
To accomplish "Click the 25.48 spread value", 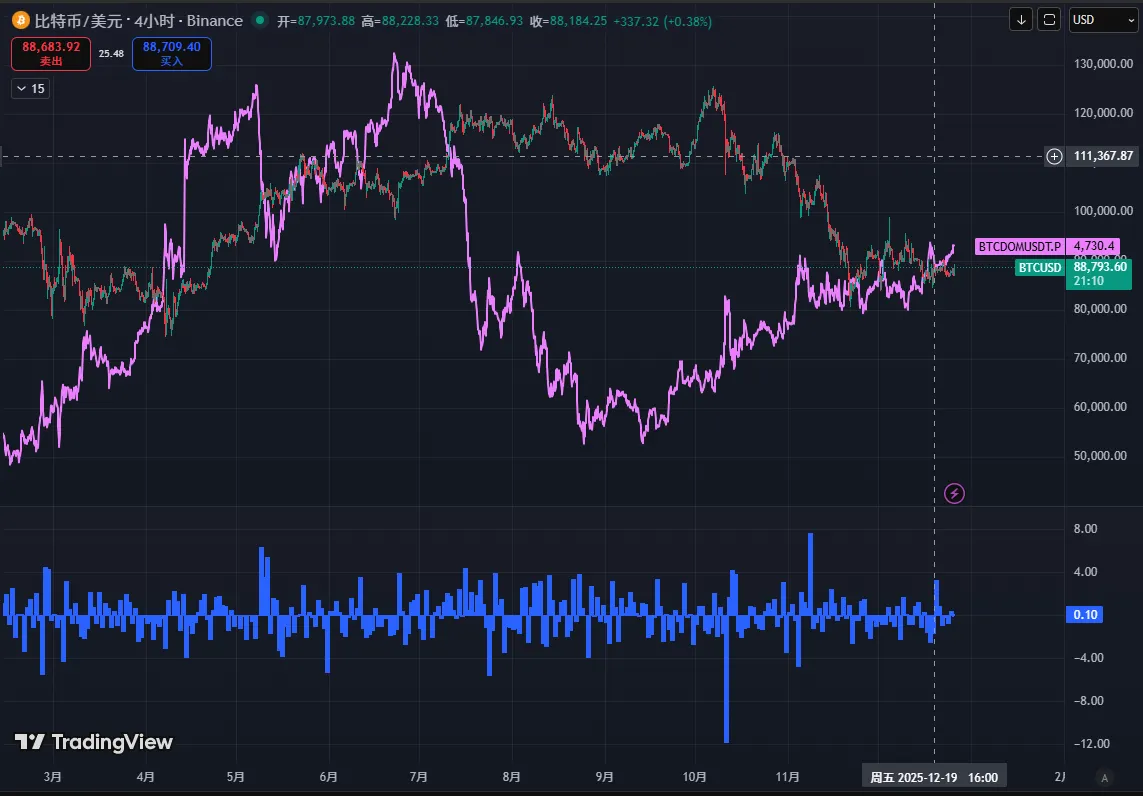I will [111, 53].
